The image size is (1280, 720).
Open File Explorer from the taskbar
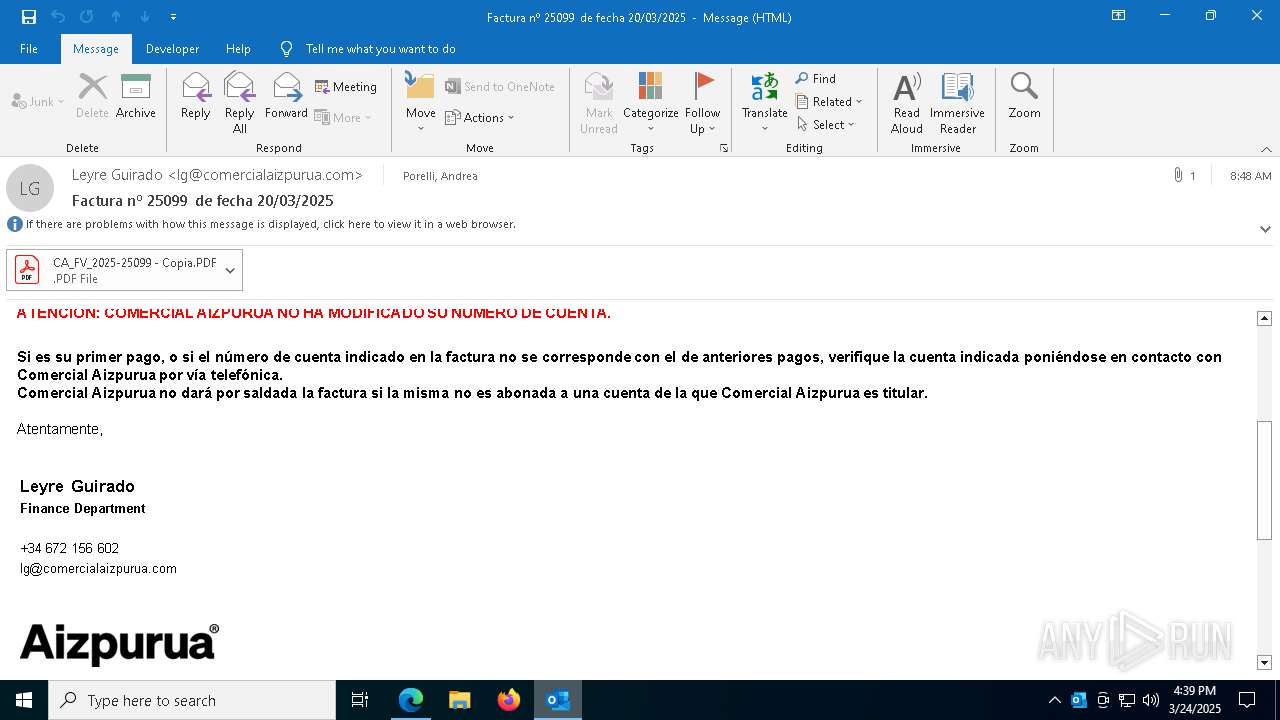point(460,700)
